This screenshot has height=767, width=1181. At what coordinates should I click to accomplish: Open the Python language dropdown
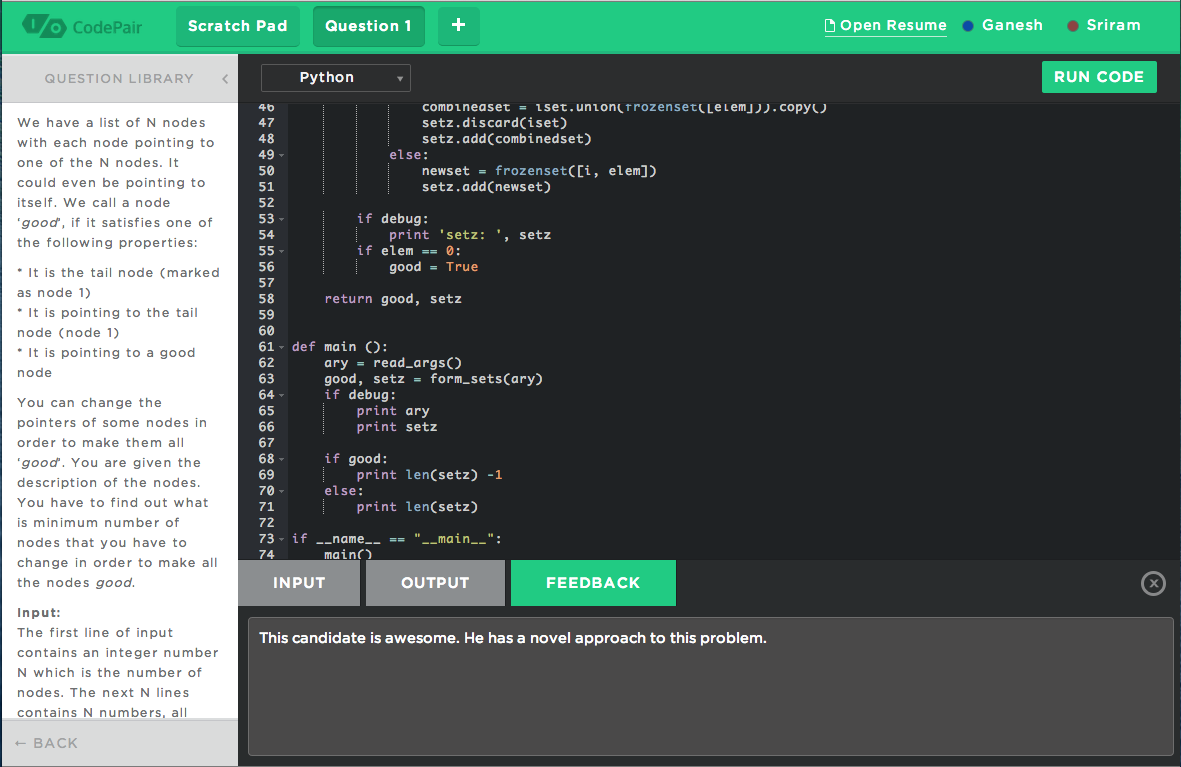(x=336, y=78)
